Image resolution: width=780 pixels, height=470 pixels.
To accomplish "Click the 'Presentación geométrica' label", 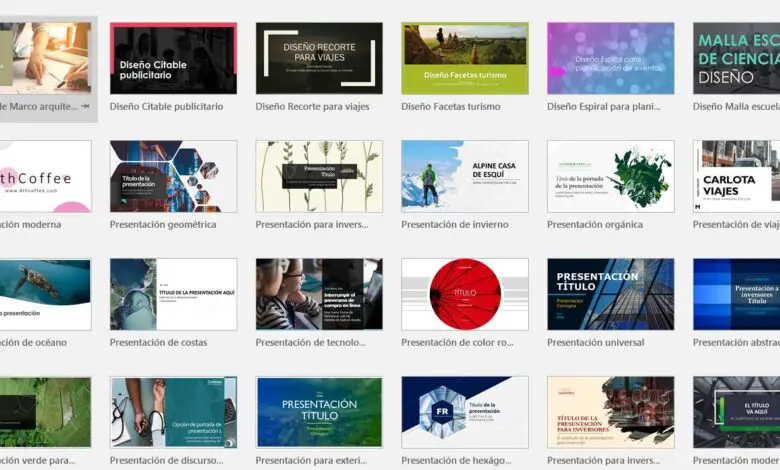I will pos(163,224).
